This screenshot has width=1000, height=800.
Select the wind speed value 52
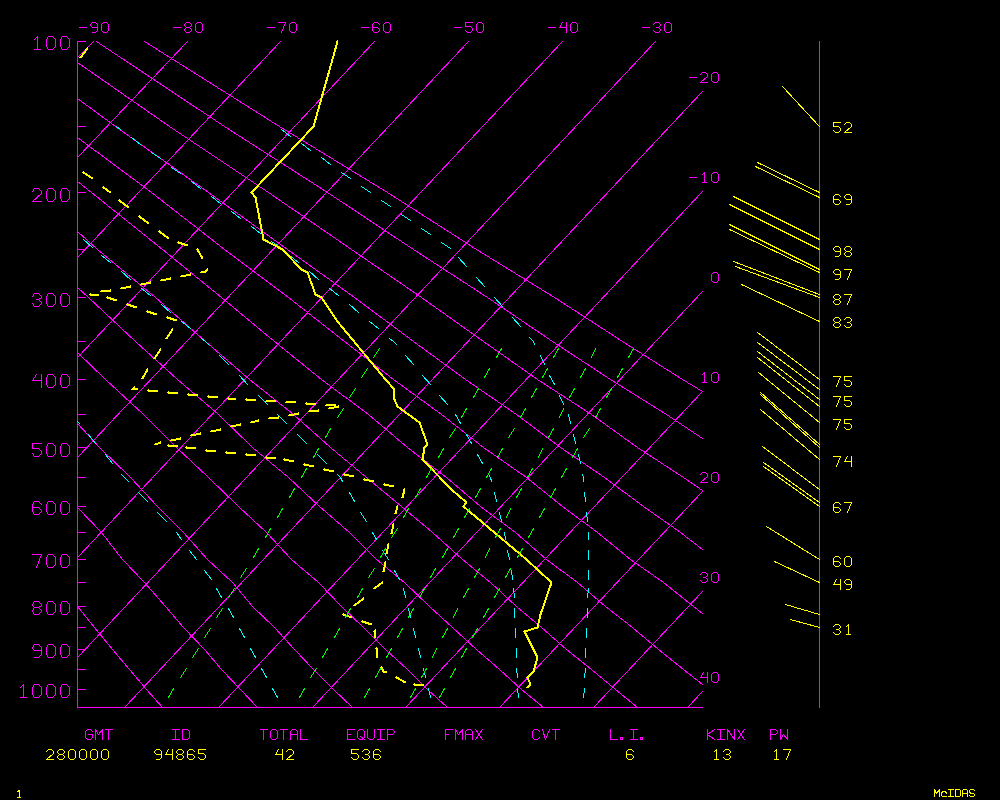pos(842,128)
